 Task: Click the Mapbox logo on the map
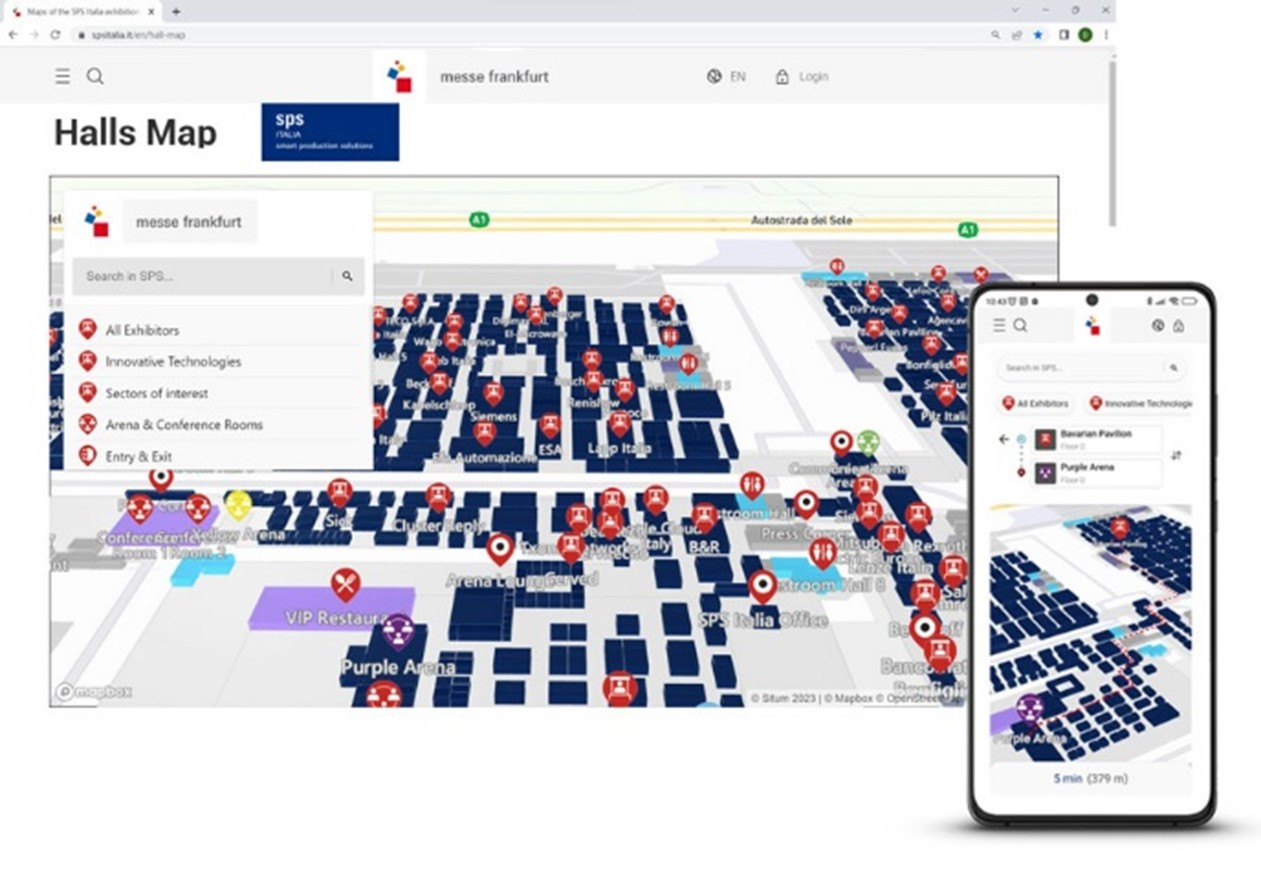(x=94, y=691)
